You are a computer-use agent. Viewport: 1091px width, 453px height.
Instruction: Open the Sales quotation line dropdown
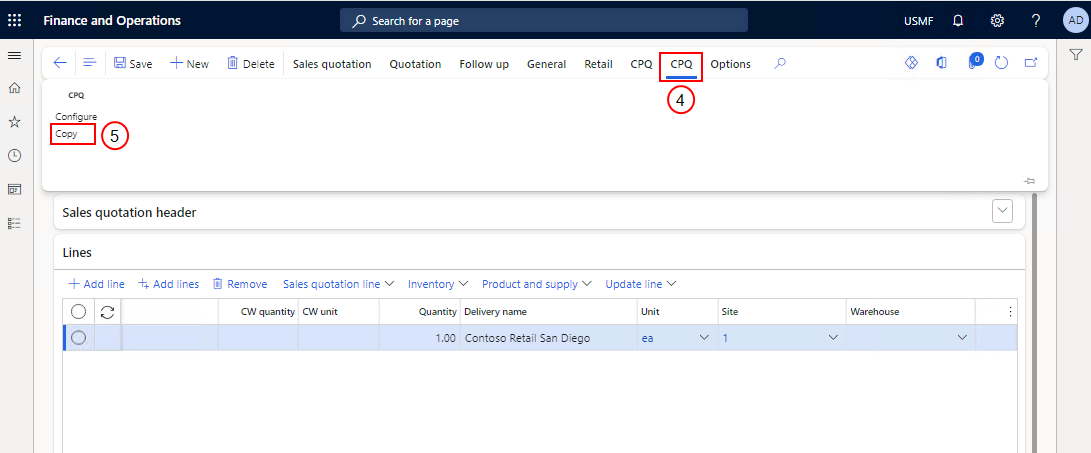339,284
